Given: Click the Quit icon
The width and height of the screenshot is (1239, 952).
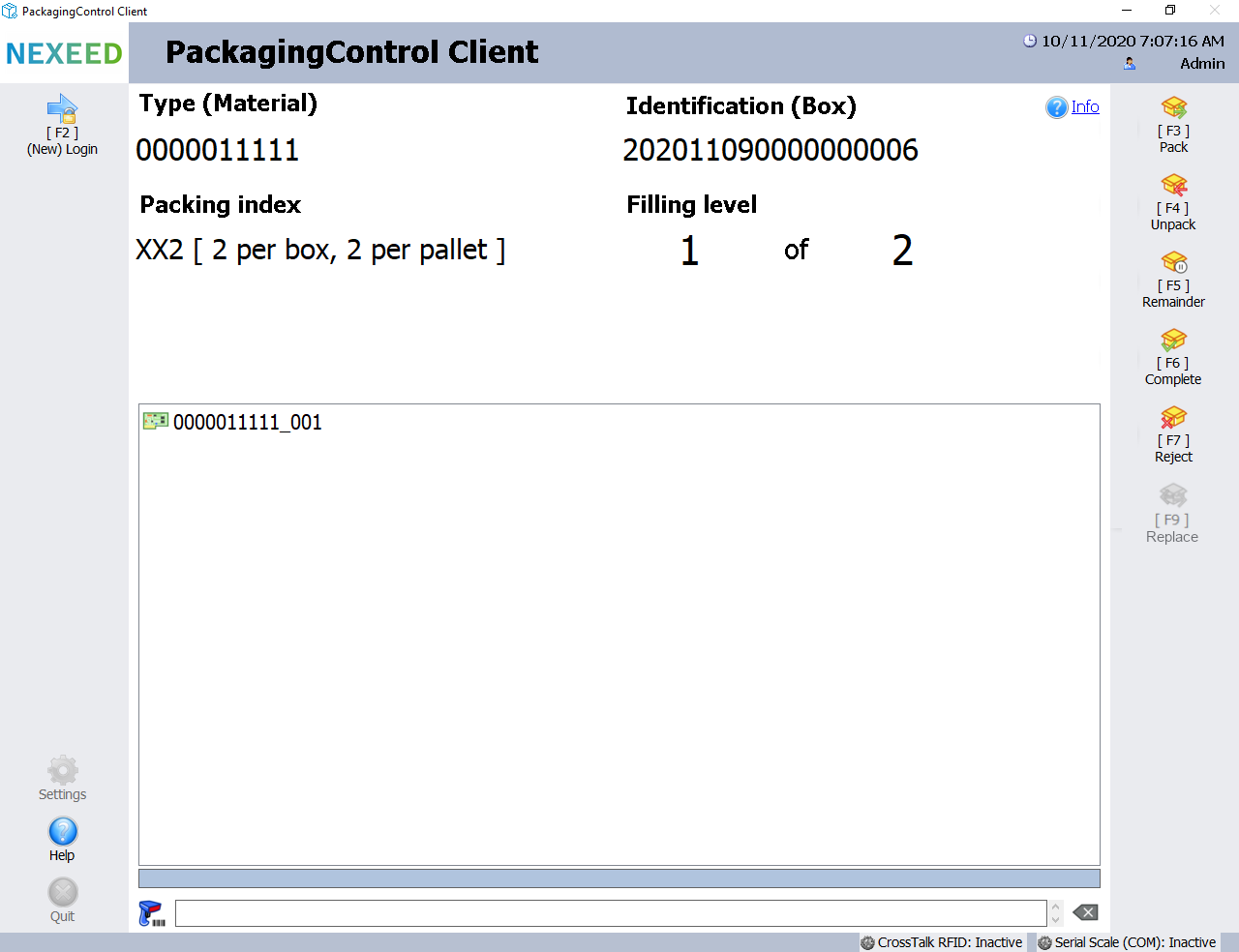Looking at the screenshot, I should pyautogui.click(x=62, y=893).
